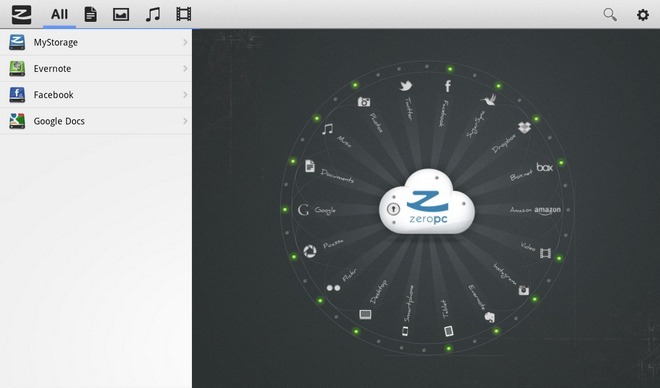Click the Tablet device icon
Image resolution: width=660 pixels, height=388 pixels.
point(449,331)
